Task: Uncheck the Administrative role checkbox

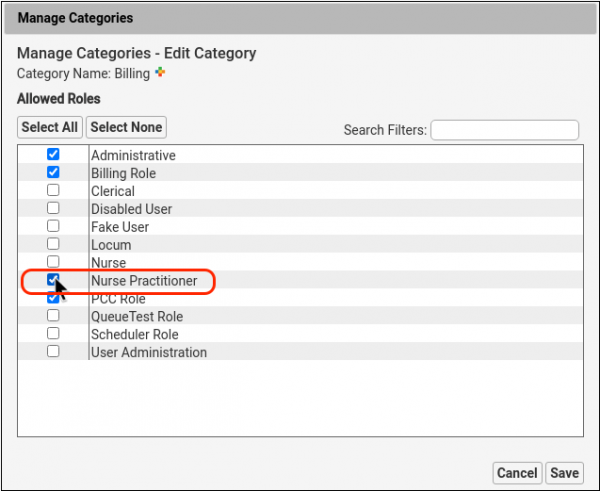Action: click(x=53, y=154)
